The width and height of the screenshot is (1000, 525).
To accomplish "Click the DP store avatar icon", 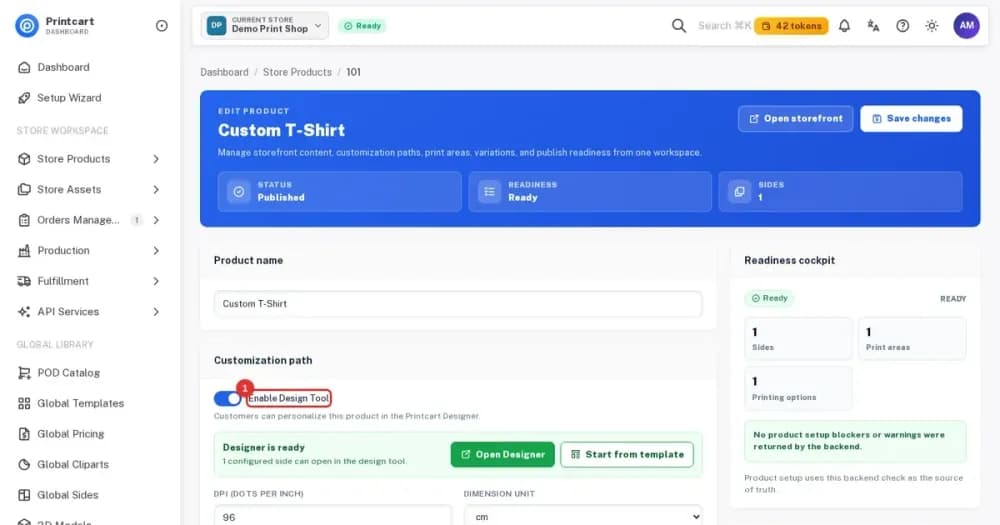I will (217, 26).
